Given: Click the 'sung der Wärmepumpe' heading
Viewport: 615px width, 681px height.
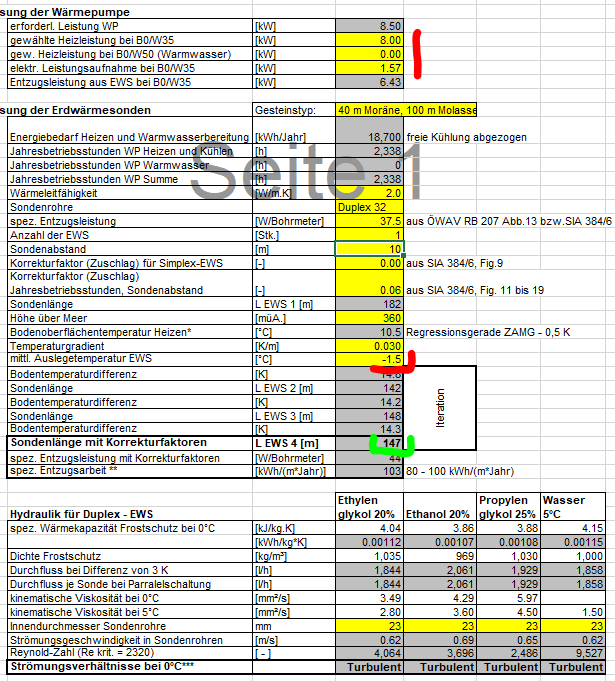Looking at the screenshot, I should (65, 12).
